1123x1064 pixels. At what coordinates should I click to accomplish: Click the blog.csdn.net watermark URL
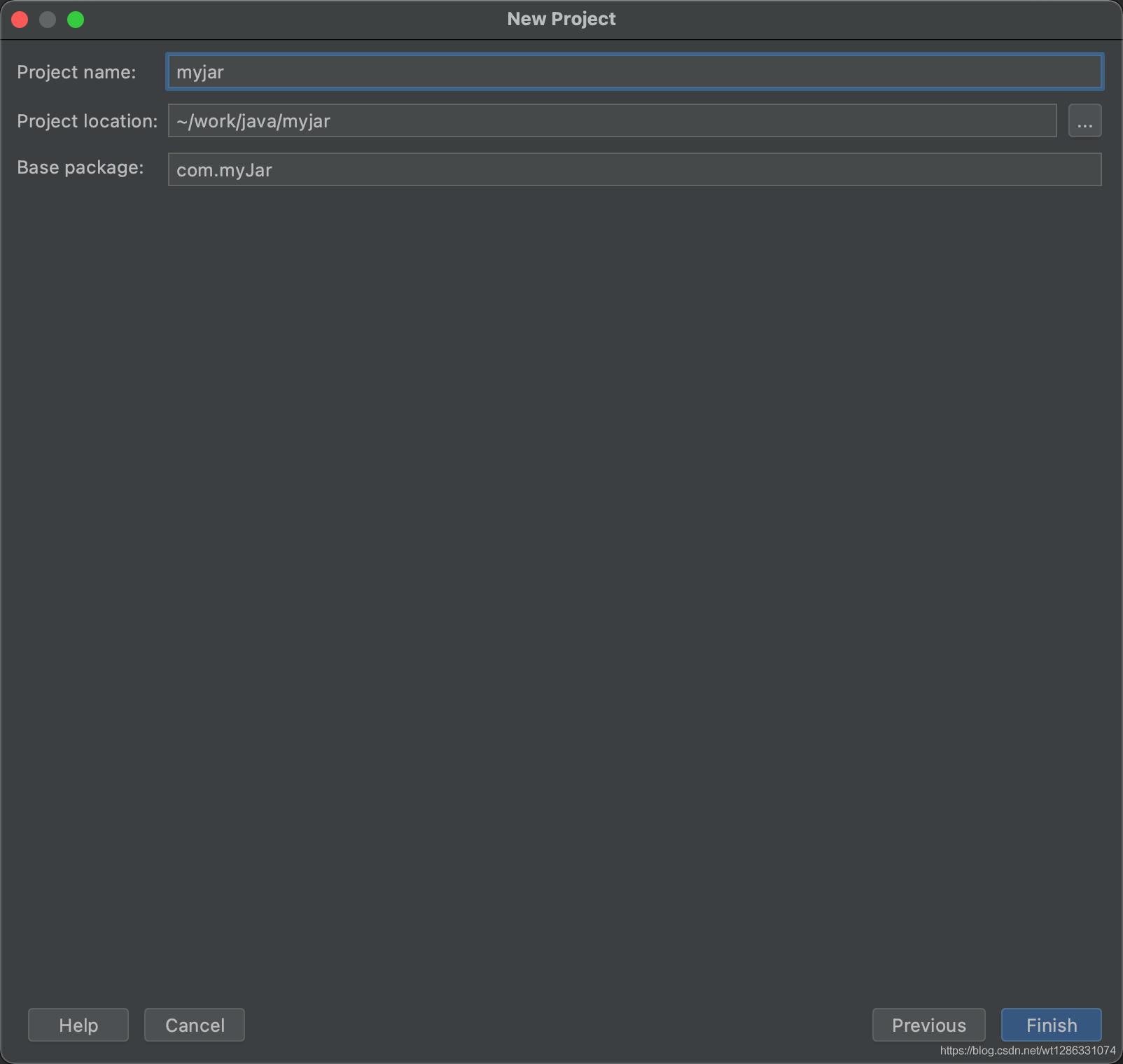pos(1027,1051)
